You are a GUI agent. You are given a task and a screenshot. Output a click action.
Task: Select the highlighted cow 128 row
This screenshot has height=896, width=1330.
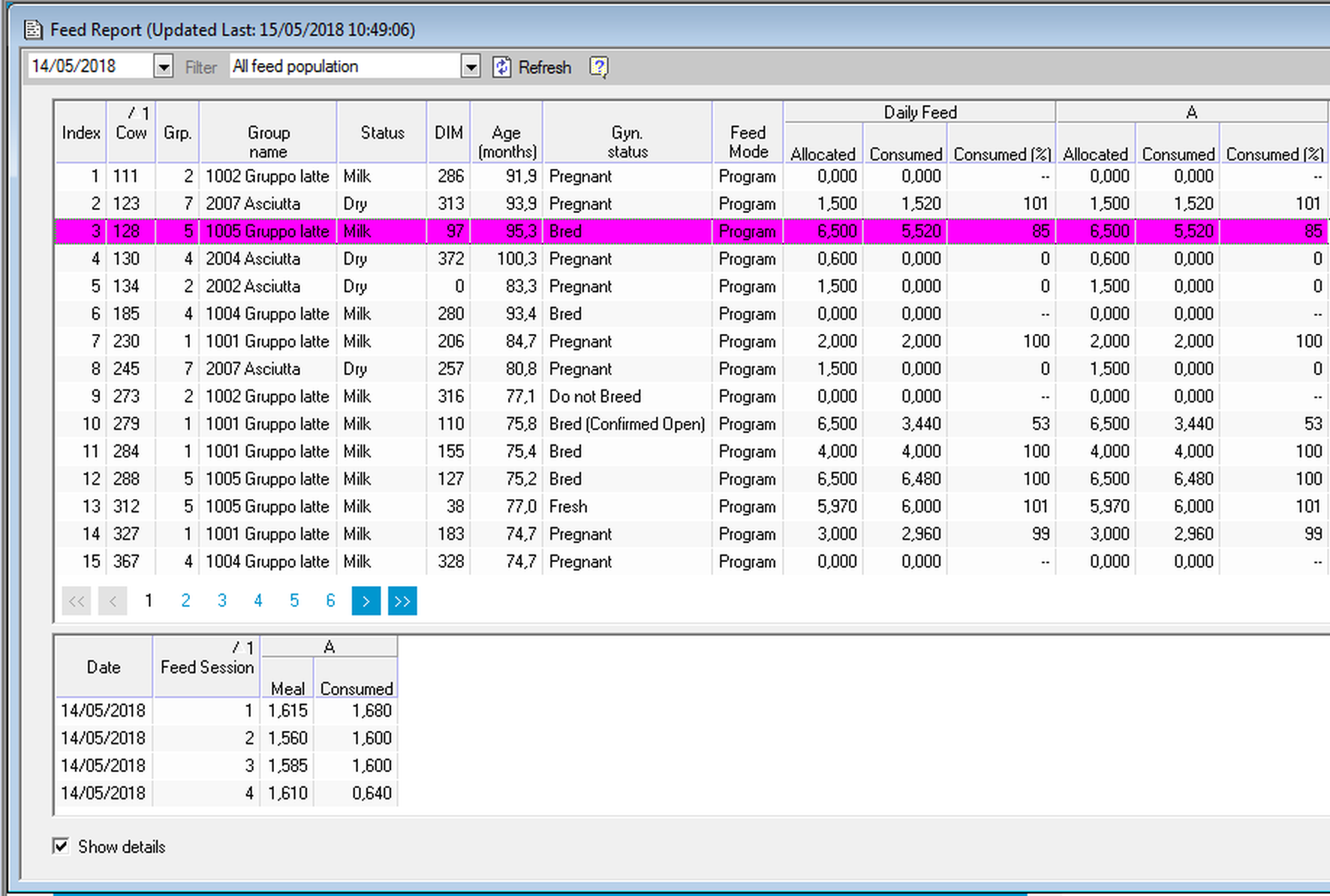(126, 231)
